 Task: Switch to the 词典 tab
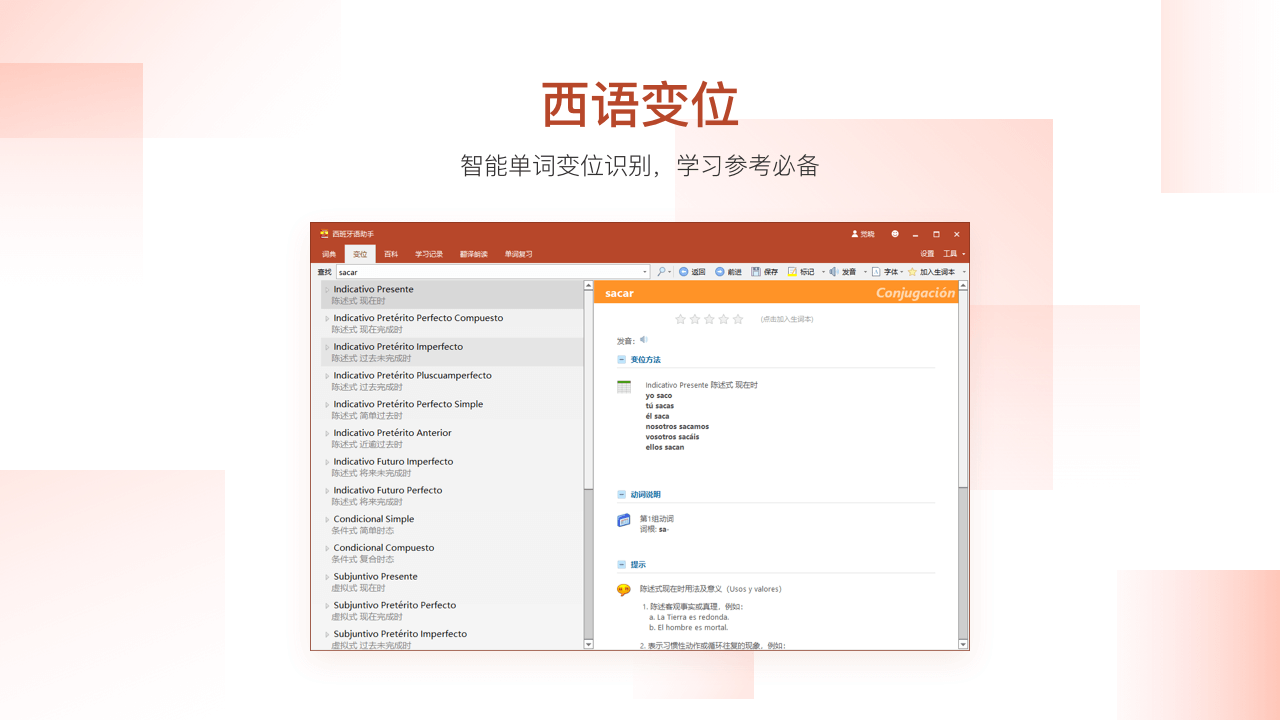click(x=329, y=253)
